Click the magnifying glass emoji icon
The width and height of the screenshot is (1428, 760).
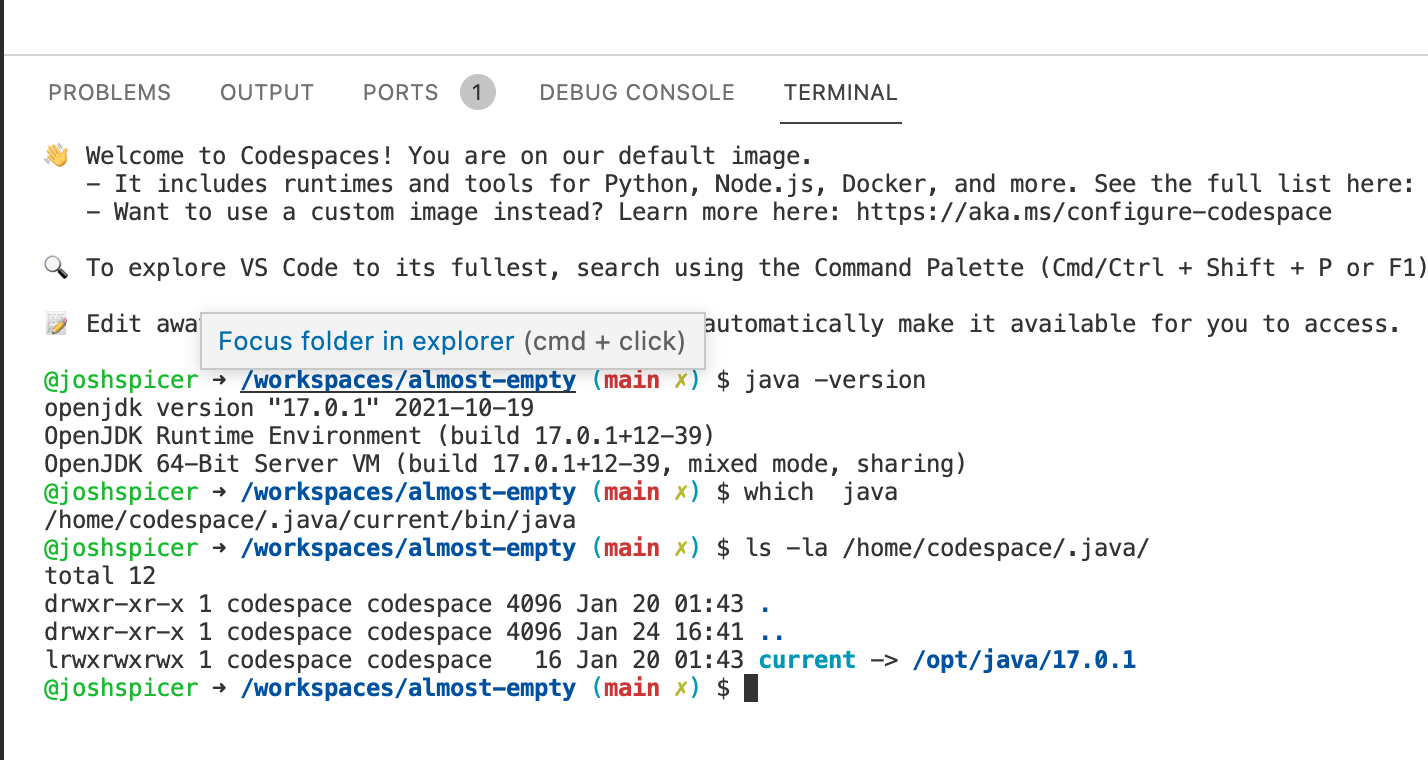tap(56, 267)
